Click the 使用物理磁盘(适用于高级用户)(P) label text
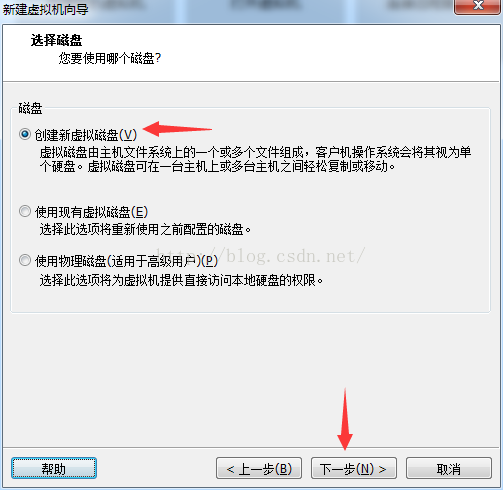503x490 pixels. [126, 261]
